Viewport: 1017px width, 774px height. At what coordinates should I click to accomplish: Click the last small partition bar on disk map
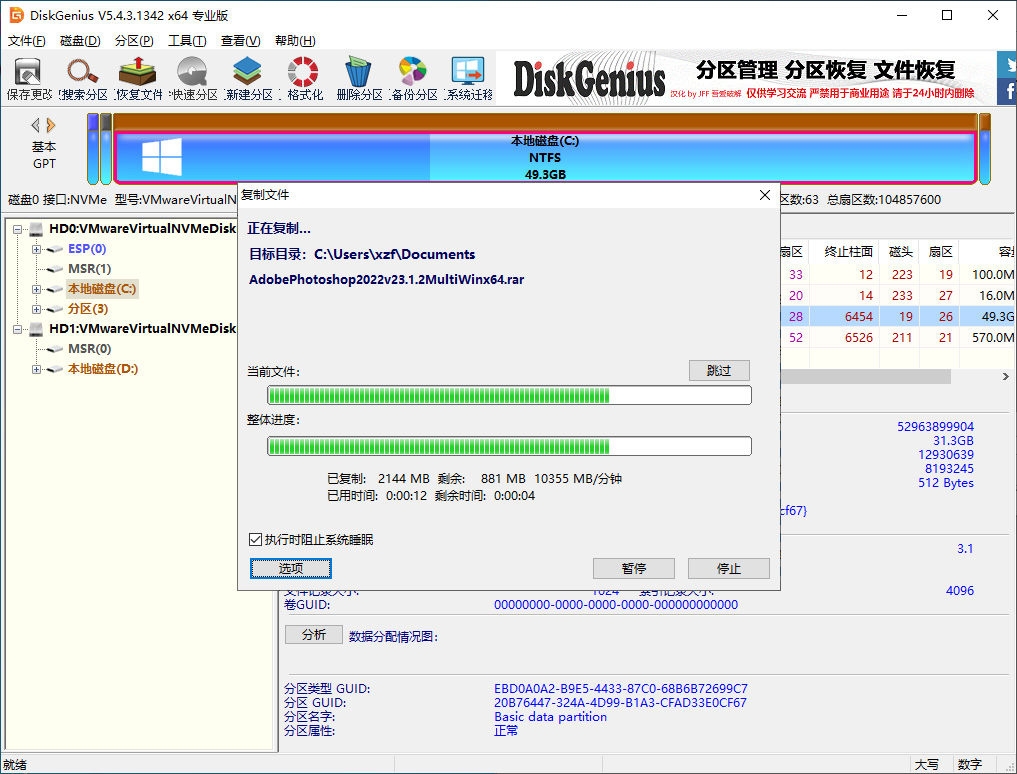pyautogui.click(x=985, y=149)
